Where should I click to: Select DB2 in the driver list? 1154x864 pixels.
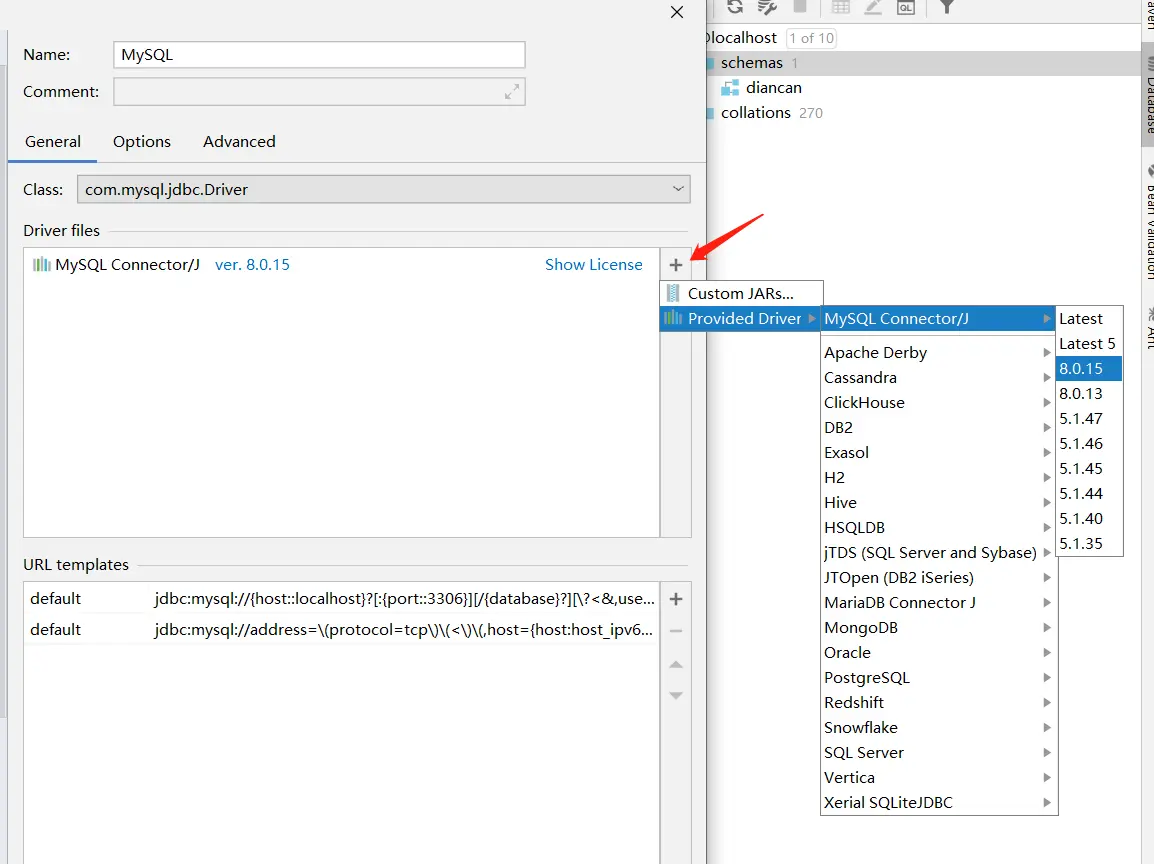(x=938, y=428)
